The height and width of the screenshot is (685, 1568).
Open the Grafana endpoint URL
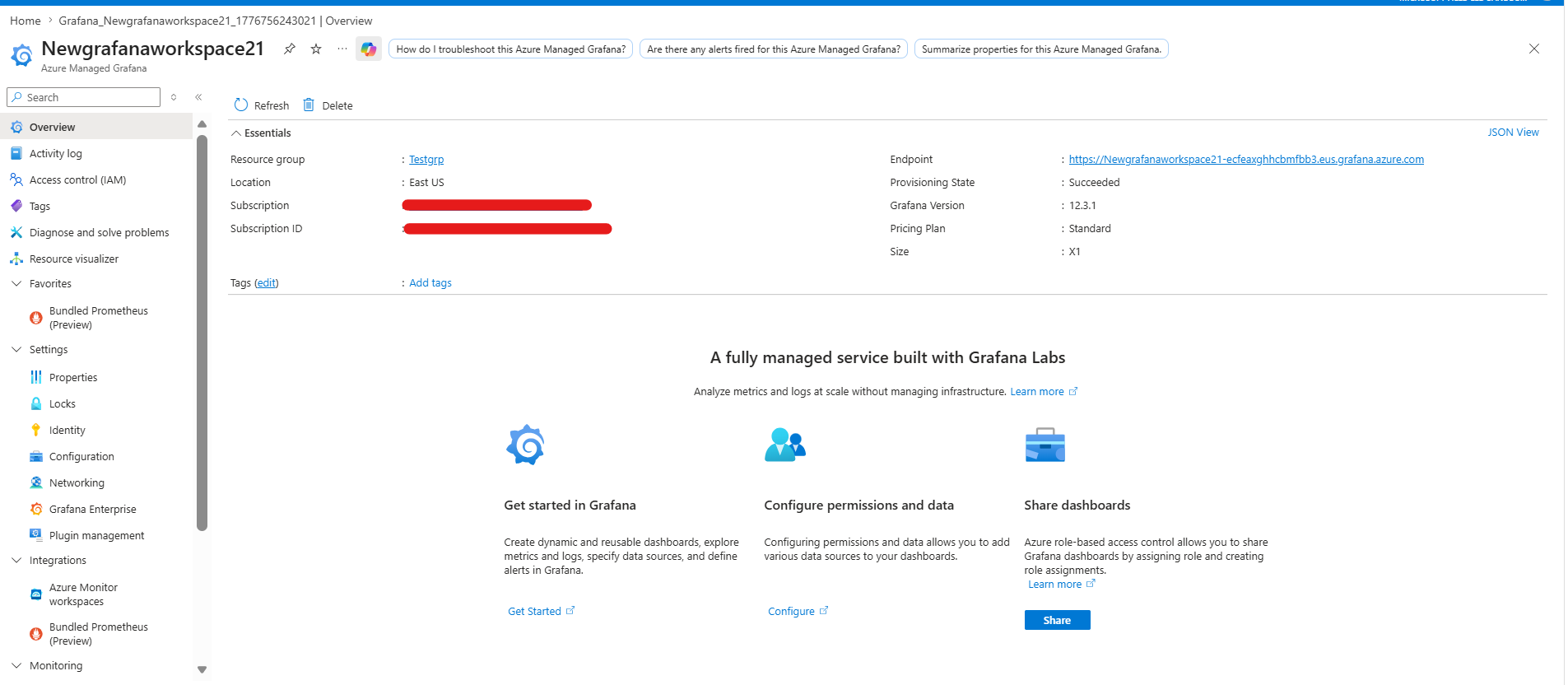point(1246,160)
